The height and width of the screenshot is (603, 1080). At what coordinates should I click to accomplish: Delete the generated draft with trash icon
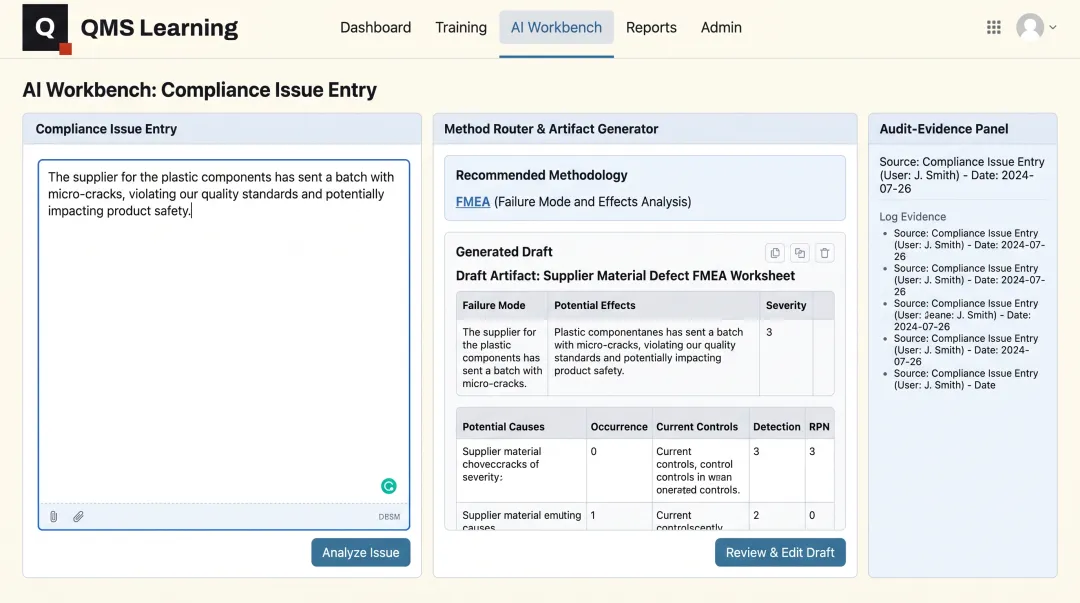824,253
